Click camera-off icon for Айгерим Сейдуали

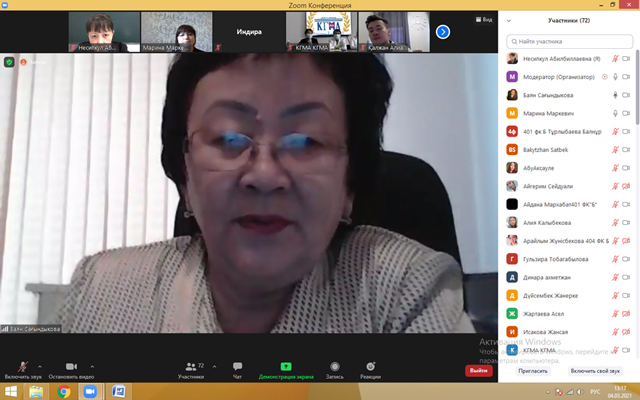(626, 186)
